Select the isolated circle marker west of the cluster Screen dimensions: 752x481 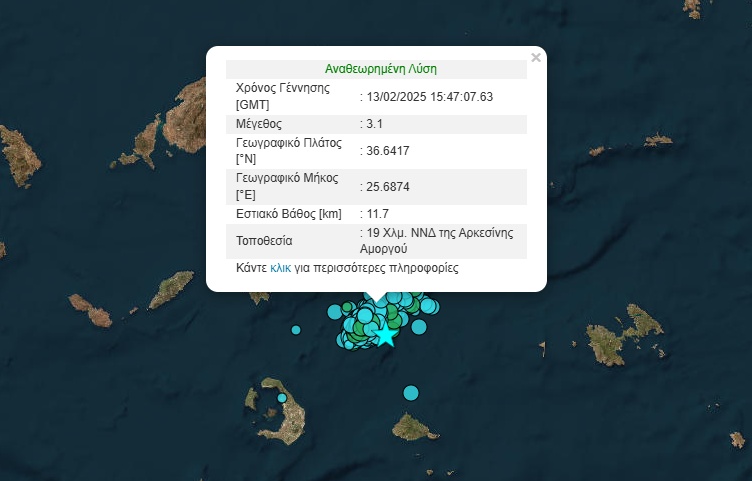[296, 330]
